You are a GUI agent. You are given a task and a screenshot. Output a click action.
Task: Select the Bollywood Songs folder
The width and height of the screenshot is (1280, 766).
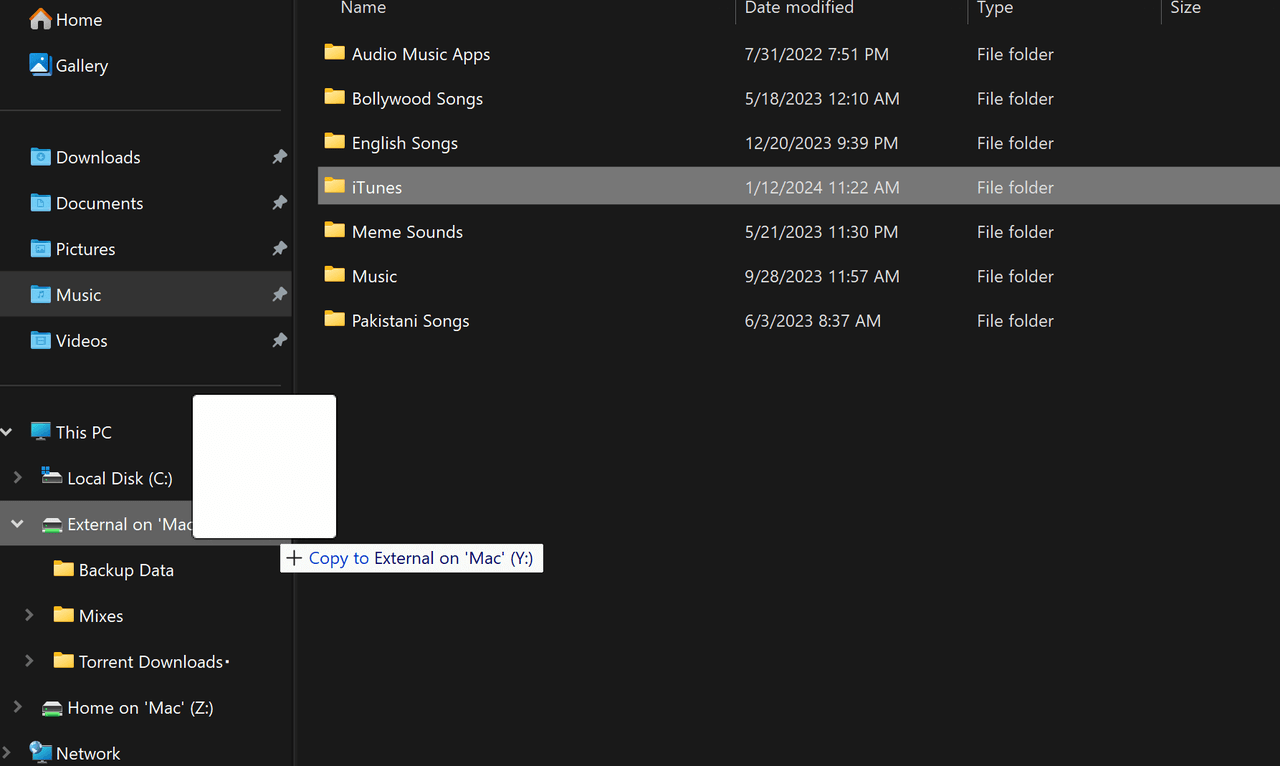[x=417, y=99]
